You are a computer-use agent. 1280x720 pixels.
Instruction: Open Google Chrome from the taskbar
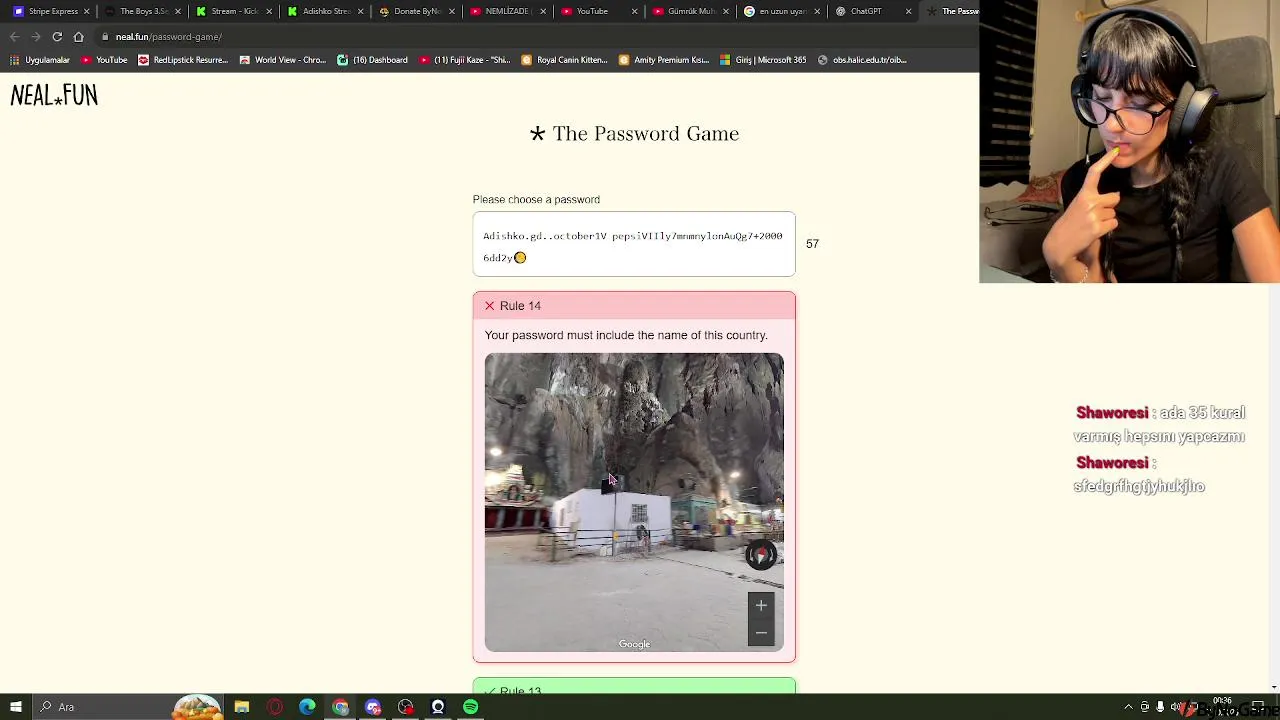coord(340,707)
